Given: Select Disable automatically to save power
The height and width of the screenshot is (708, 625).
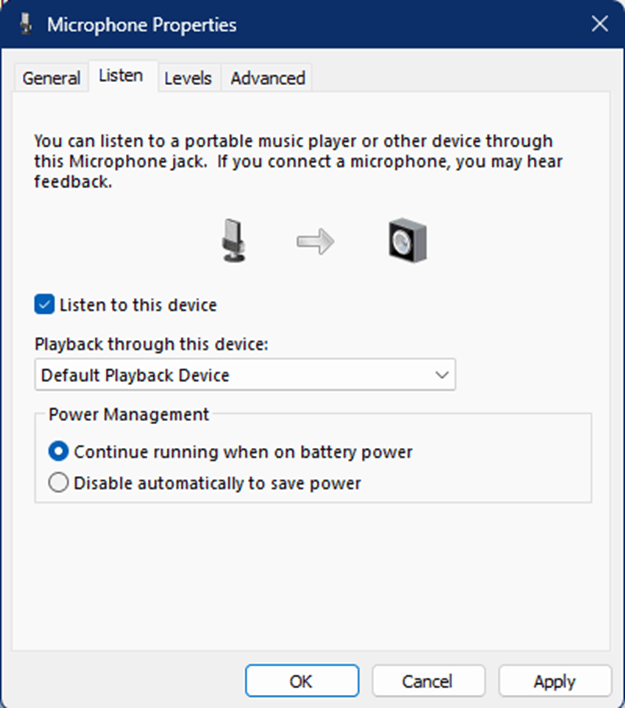Looking at the screenshot, I should [x=58, y=483].
